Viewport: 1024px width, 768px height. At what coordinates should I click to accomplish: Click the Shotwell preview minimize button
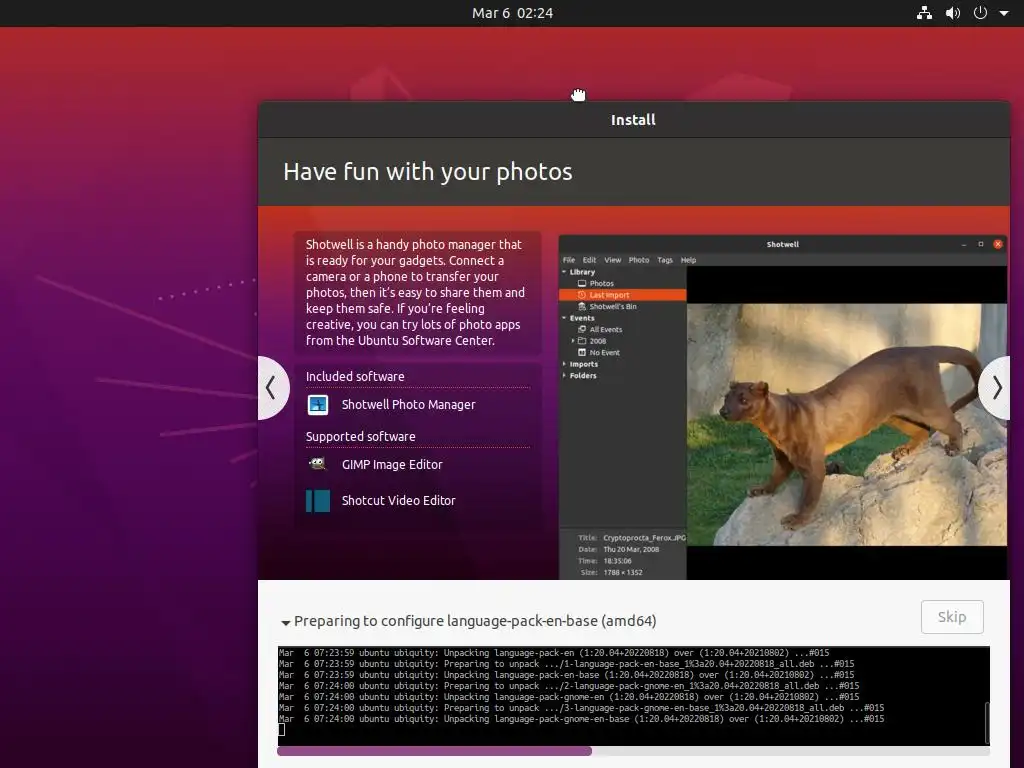[x=963, y=245]
